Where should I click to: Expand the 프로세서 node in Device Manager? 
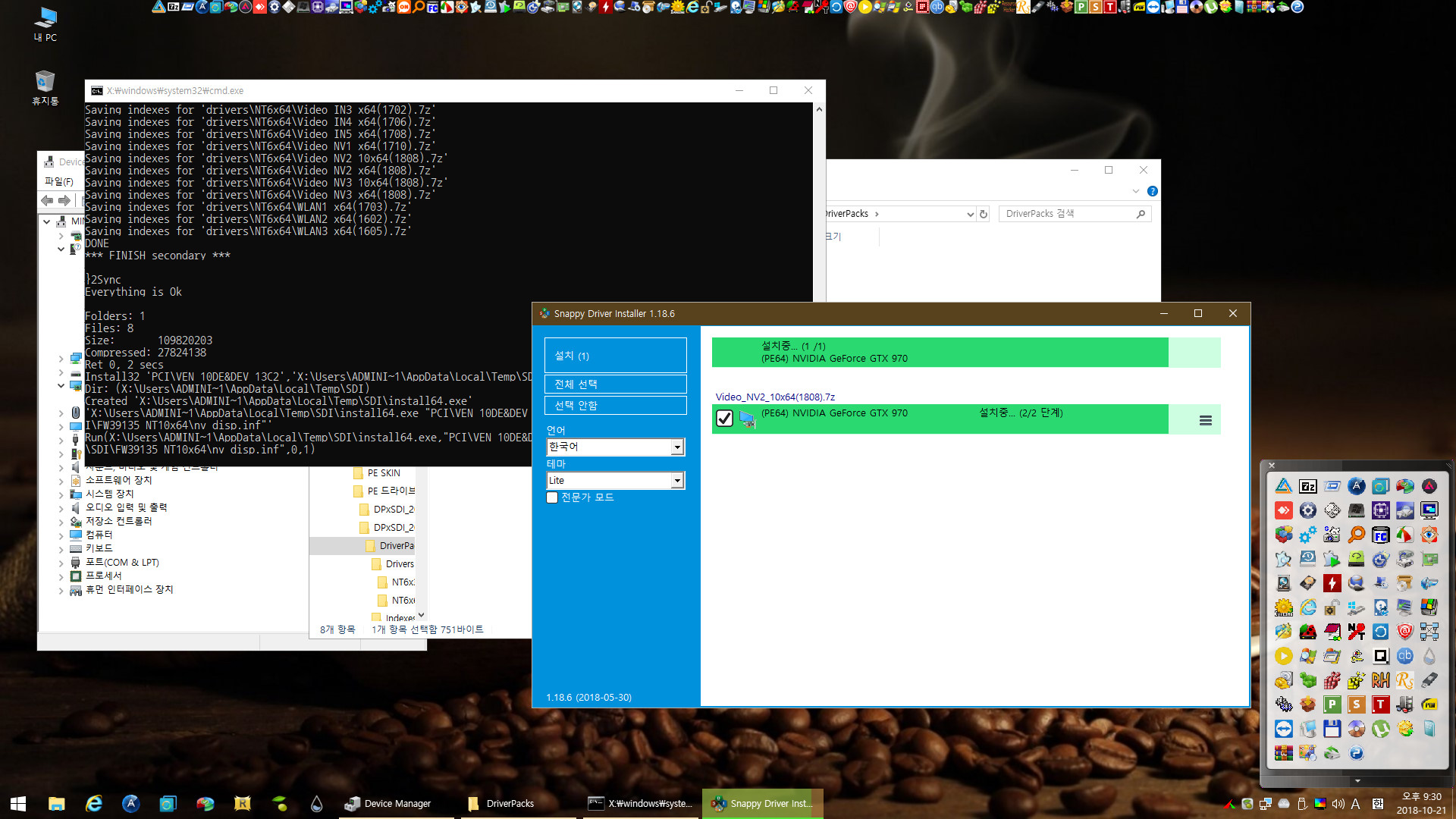(x=61, y=576)
